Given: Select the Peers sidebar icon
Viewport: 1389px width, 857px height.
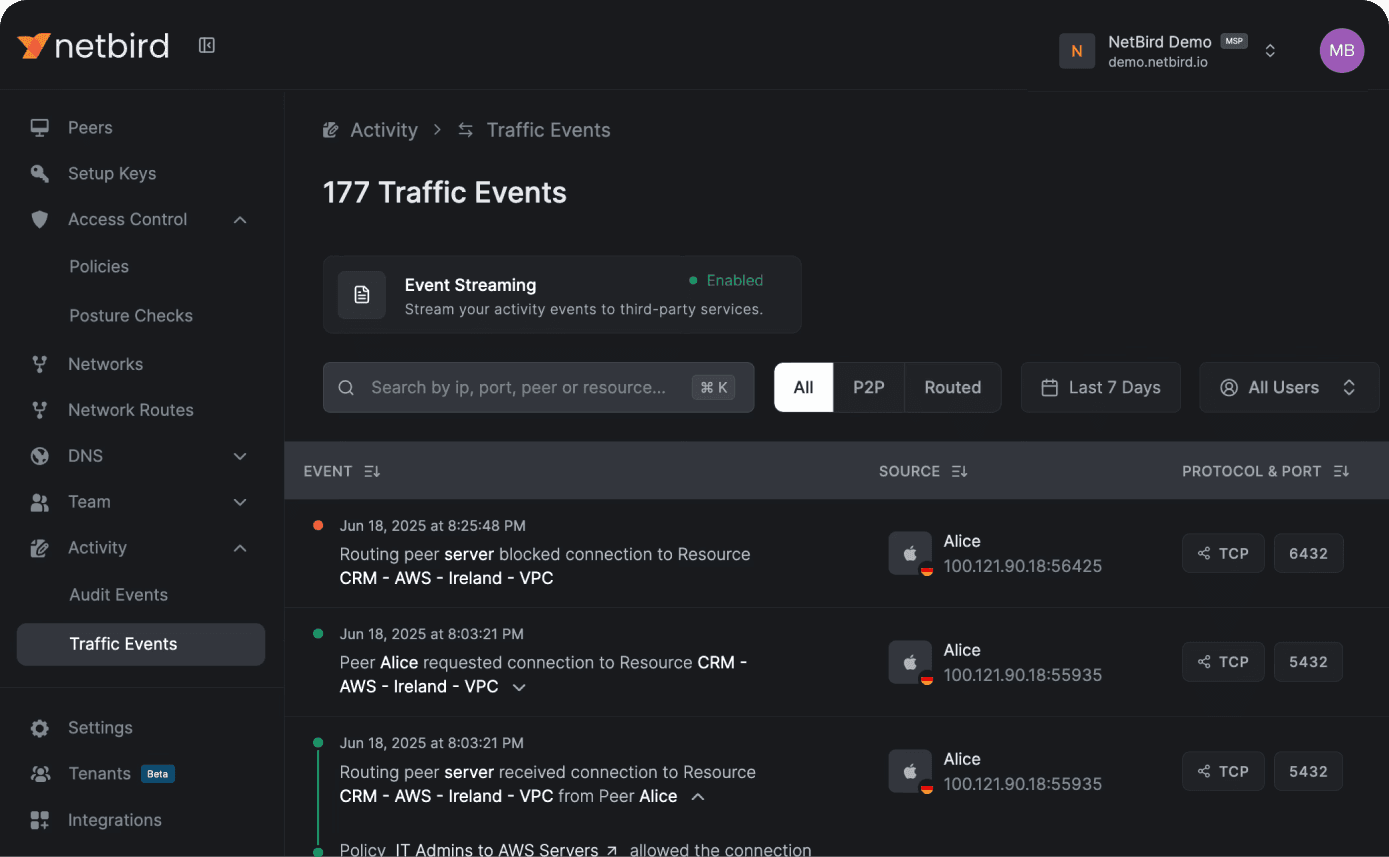Looking at the screenshot, I should [x=39, y=127].
